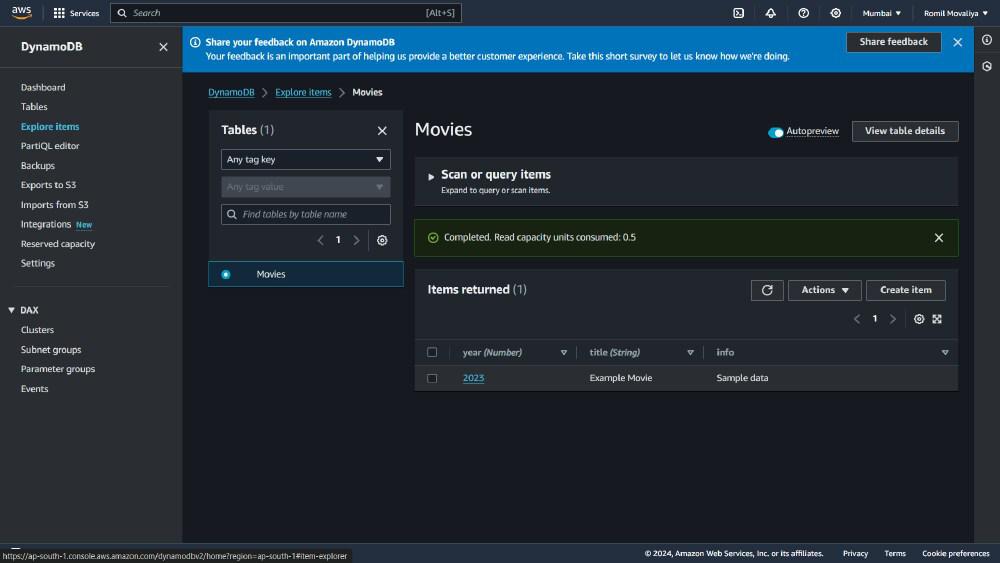The image size is (1000, 563).
Task: Open the clock icon at right edge
Action: pyautogui.click(x=987, y=66)
